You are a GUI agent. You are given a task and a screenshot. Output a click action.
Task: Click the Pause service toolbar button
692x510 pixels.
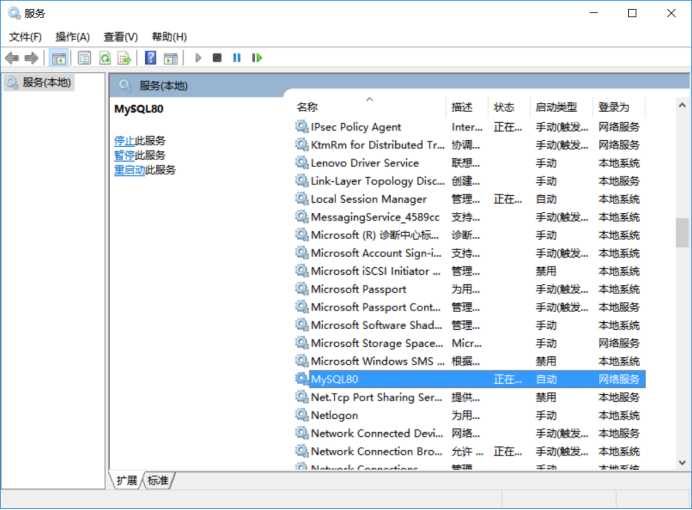coord(237,58)
